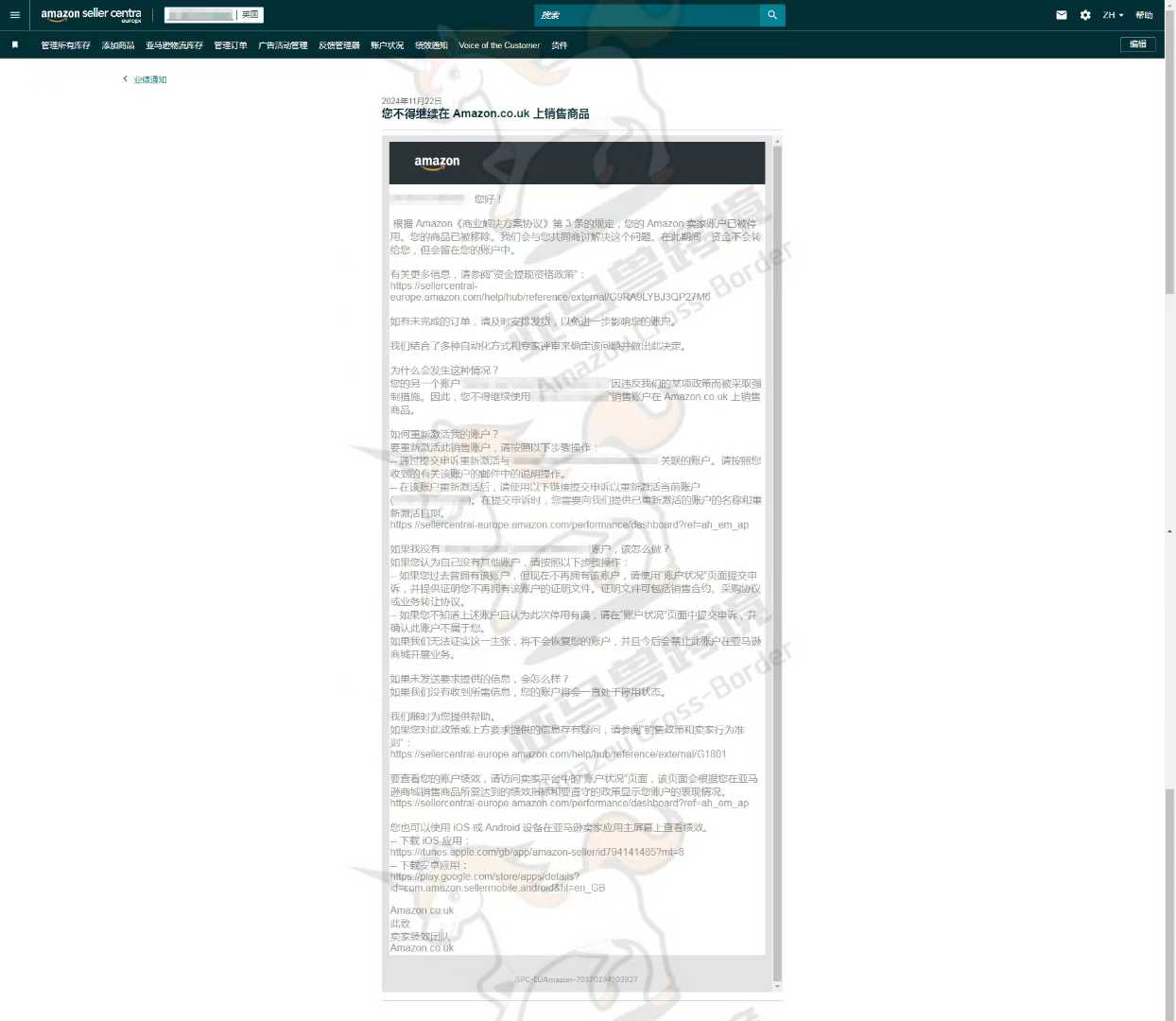The height and width of the screenshot is (1021, 1176).
Task: Click the message panel scrollbar thumb
Action: (x=777, y=563)
